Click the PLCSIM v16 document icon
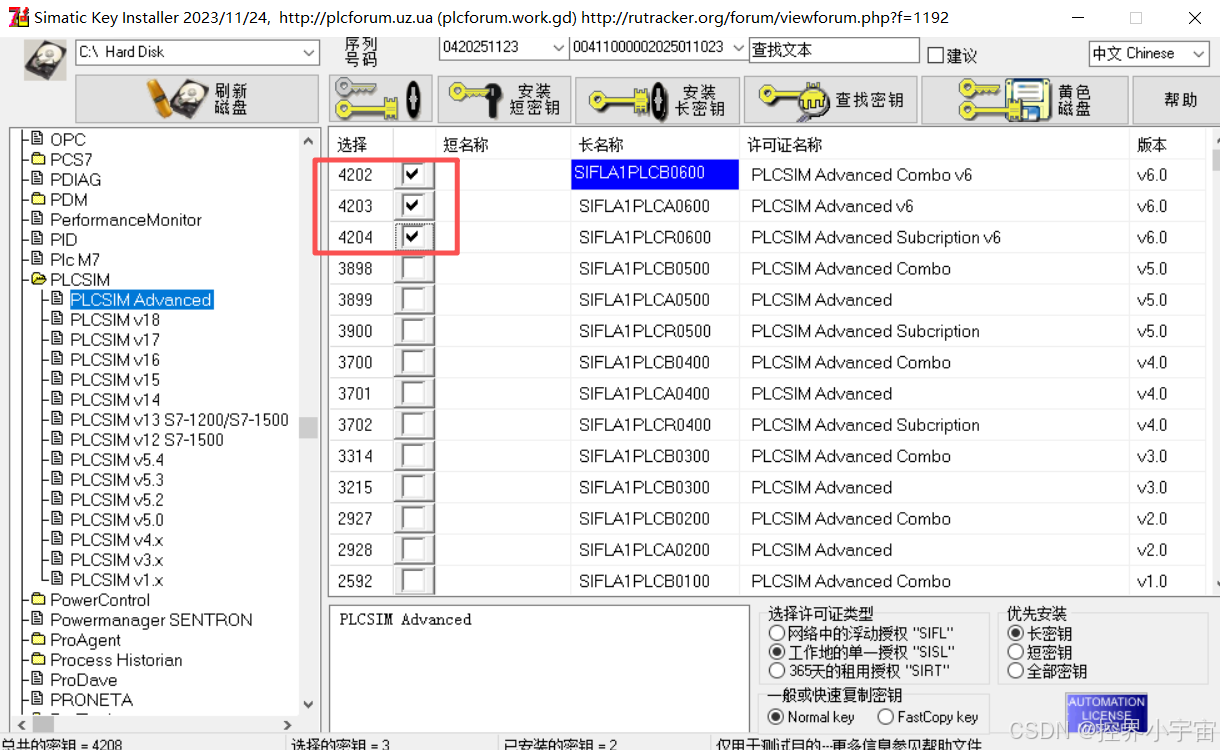The width and height of the screenshot is (1220, 750). (x=58, y=360)
